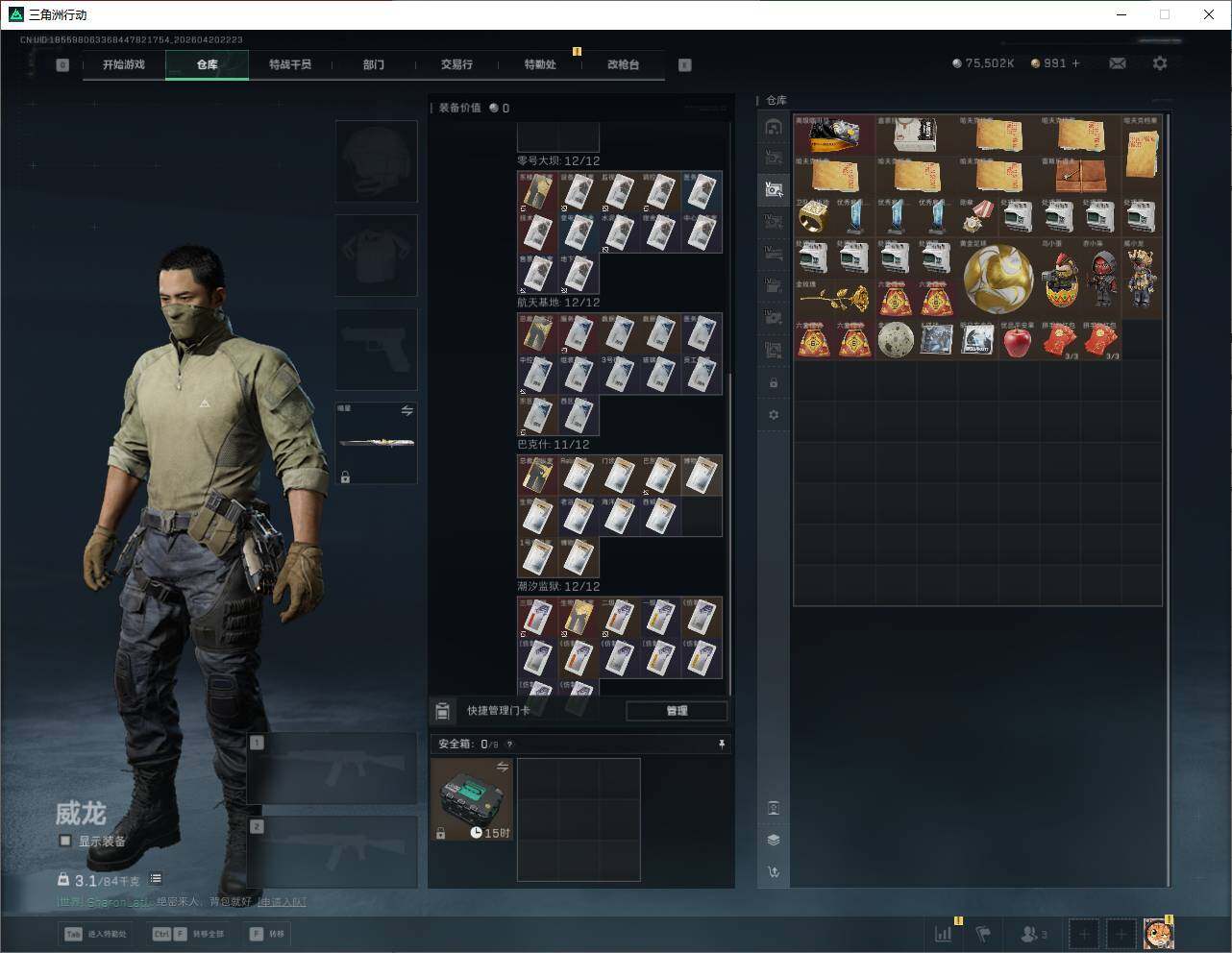Open the 部门 tab
1232x953 pixels.
(x=374, y=64)
